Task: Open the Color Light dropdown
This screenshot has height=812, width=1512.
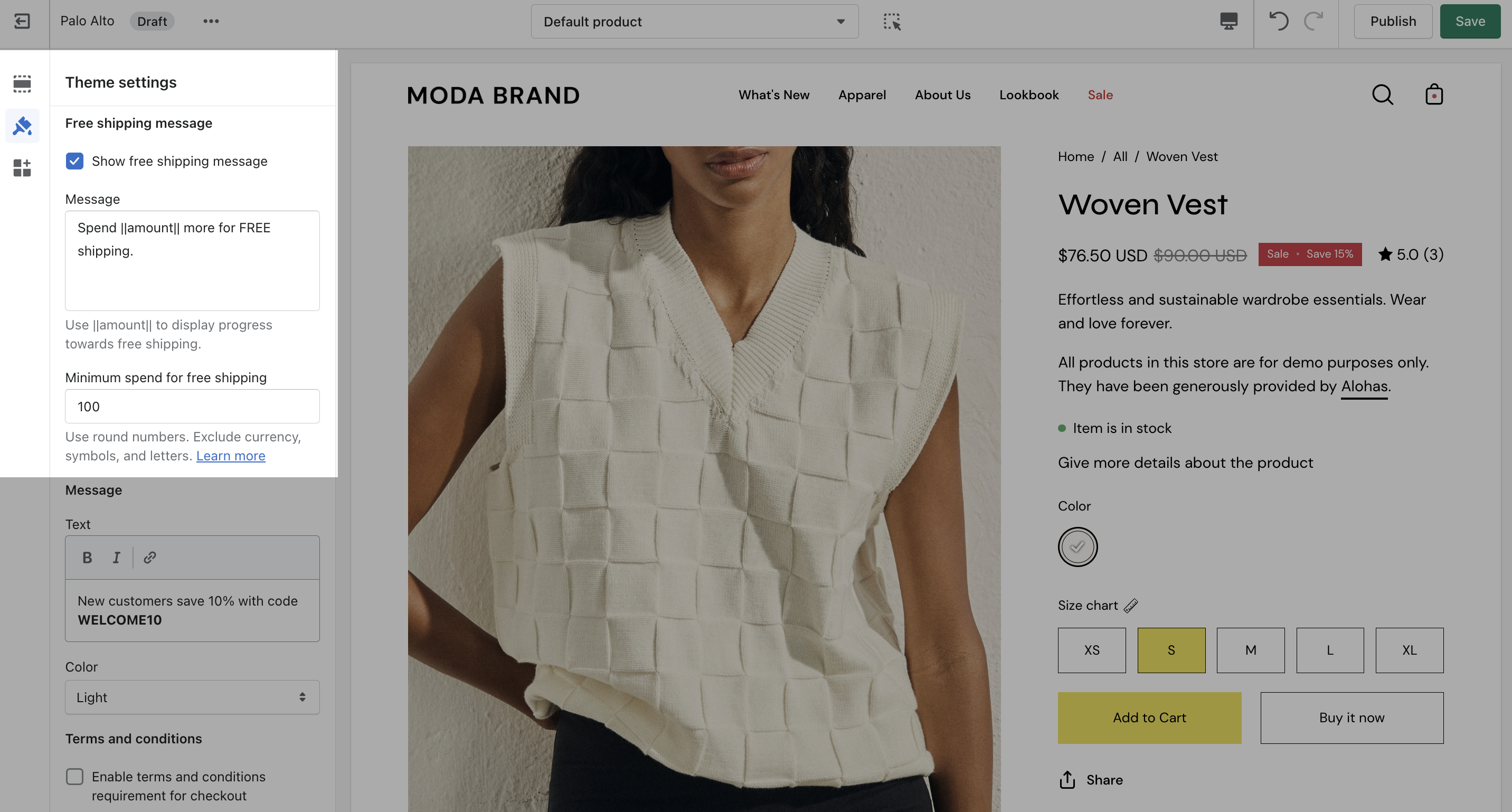Action: click(x=192, y=697)
